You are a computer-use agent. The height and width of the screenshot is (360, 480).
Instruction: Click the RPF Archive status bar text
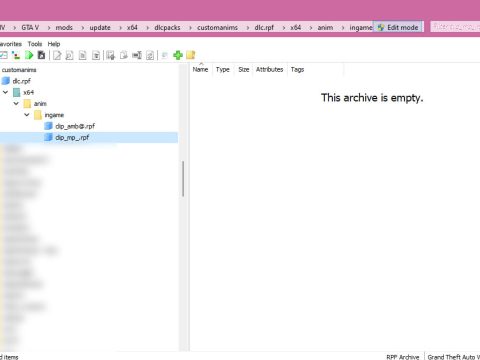pyautogui.click(x=403, y=357)
